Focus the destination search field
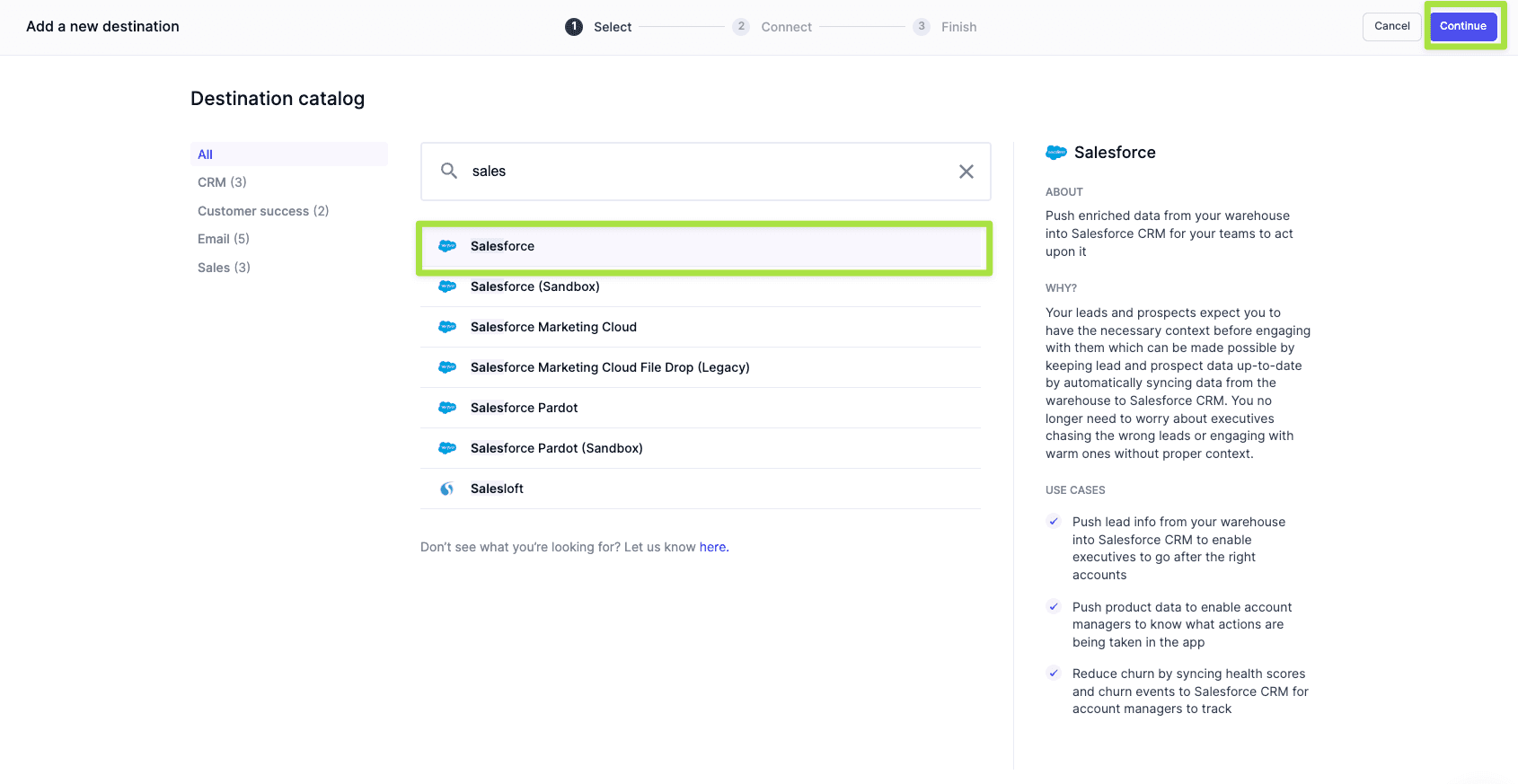This screenshot has height=784, width=1518. (x=705, y=172)
